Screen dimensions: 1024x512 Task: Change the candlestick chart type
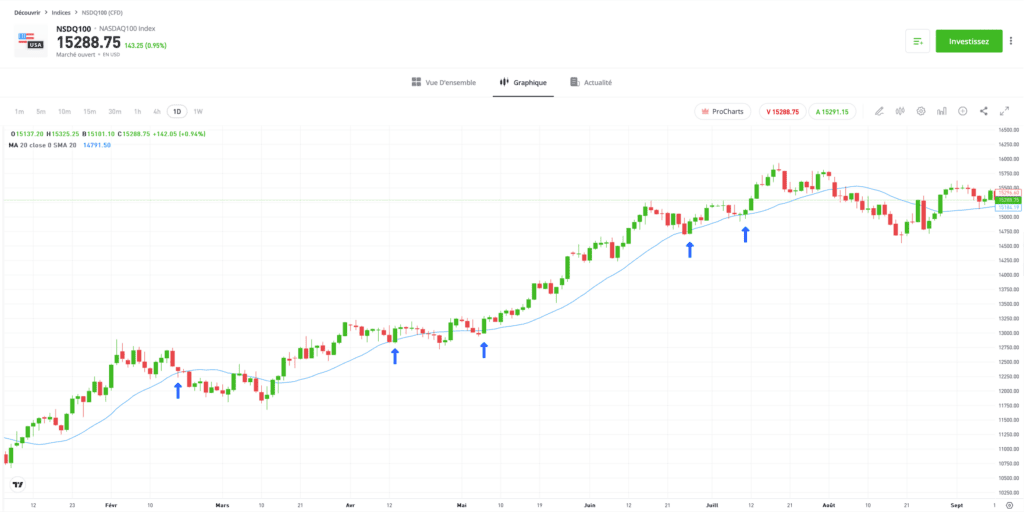900,111
